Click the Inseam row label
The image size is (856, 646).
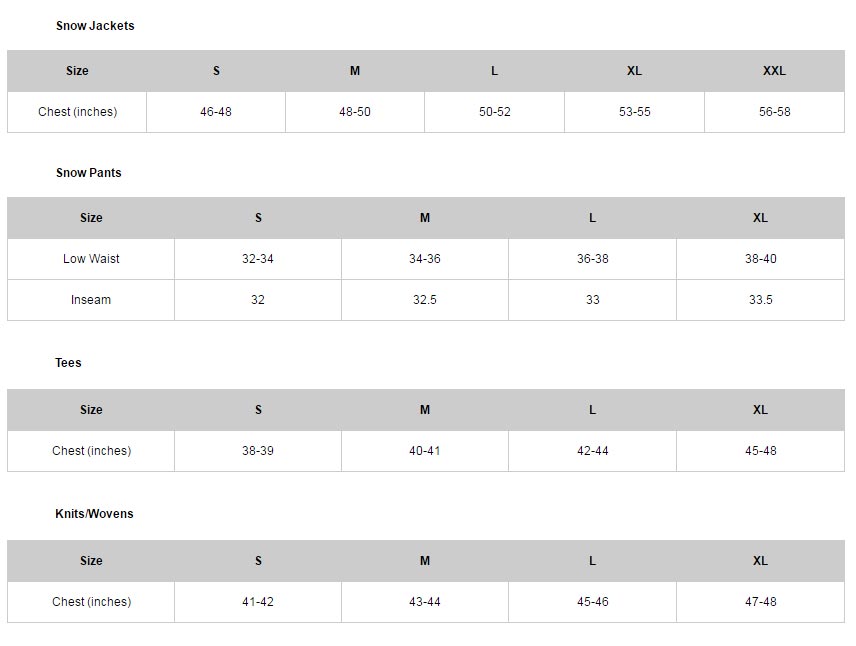91,300
